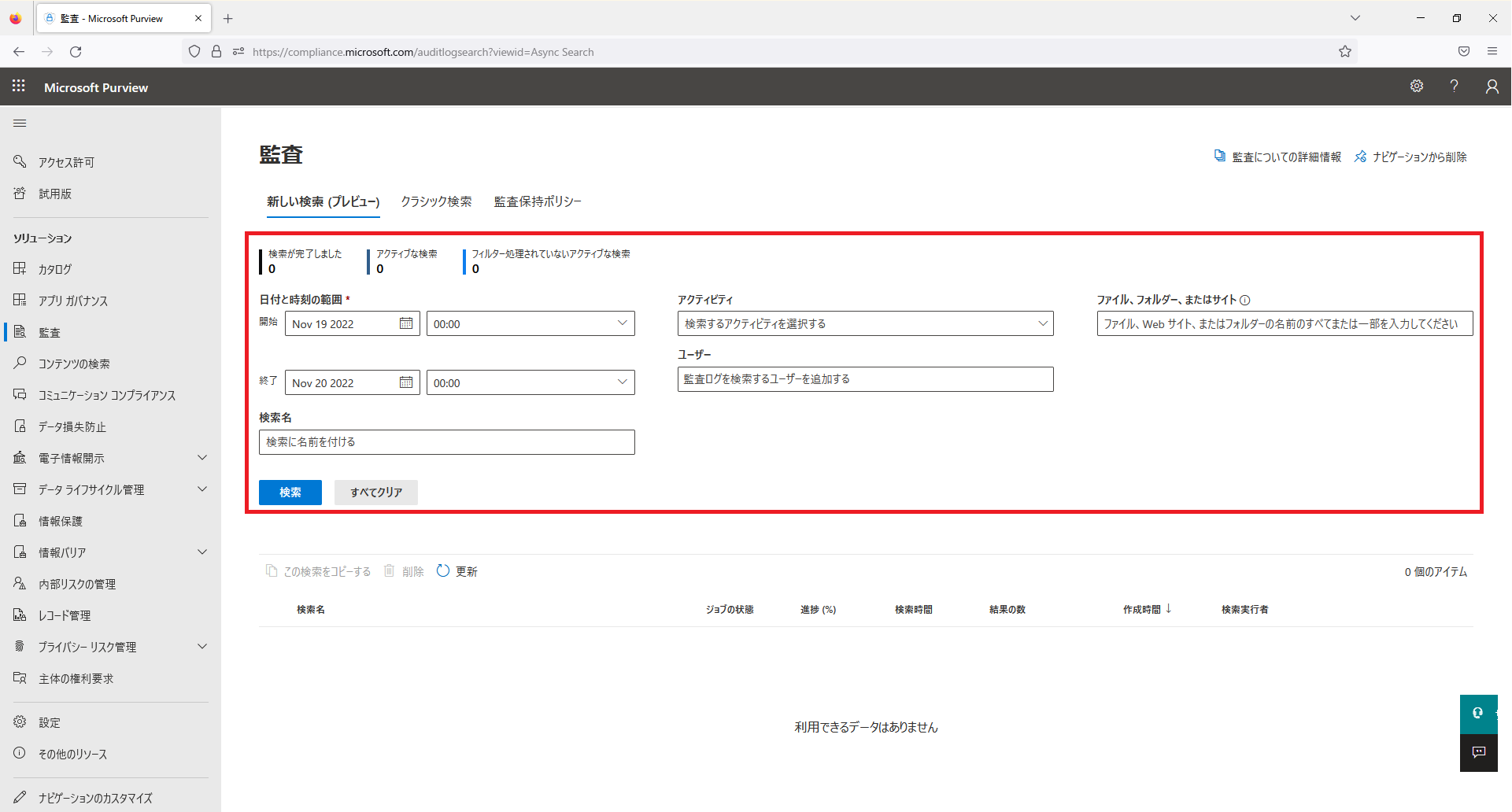Bookmark this page with star icon
The height and width of the screenshot is (812, 1512).
click(1345, 52)
